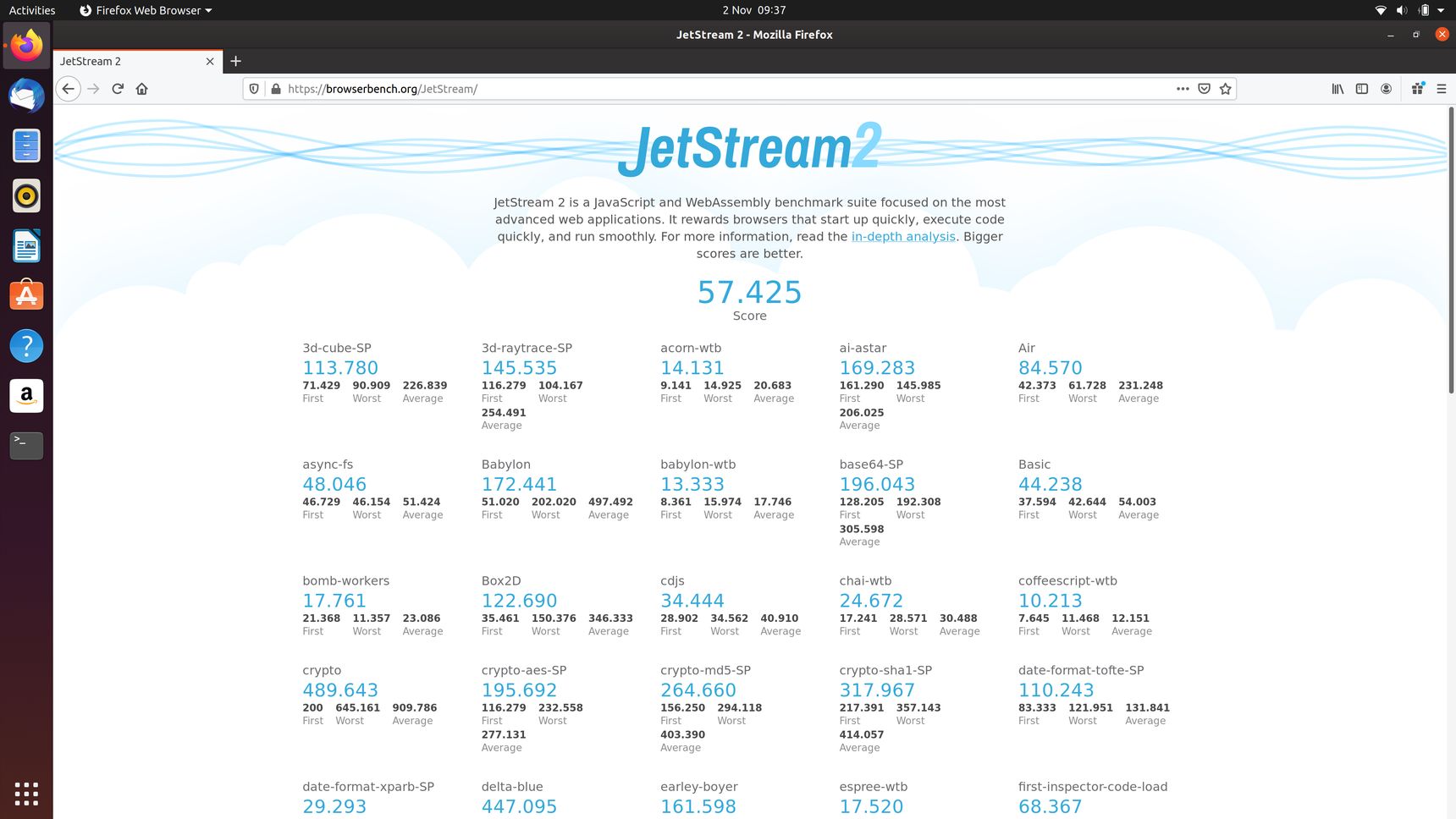
Task: Open Amazon launcher in dock
Action: coord(26,395)
